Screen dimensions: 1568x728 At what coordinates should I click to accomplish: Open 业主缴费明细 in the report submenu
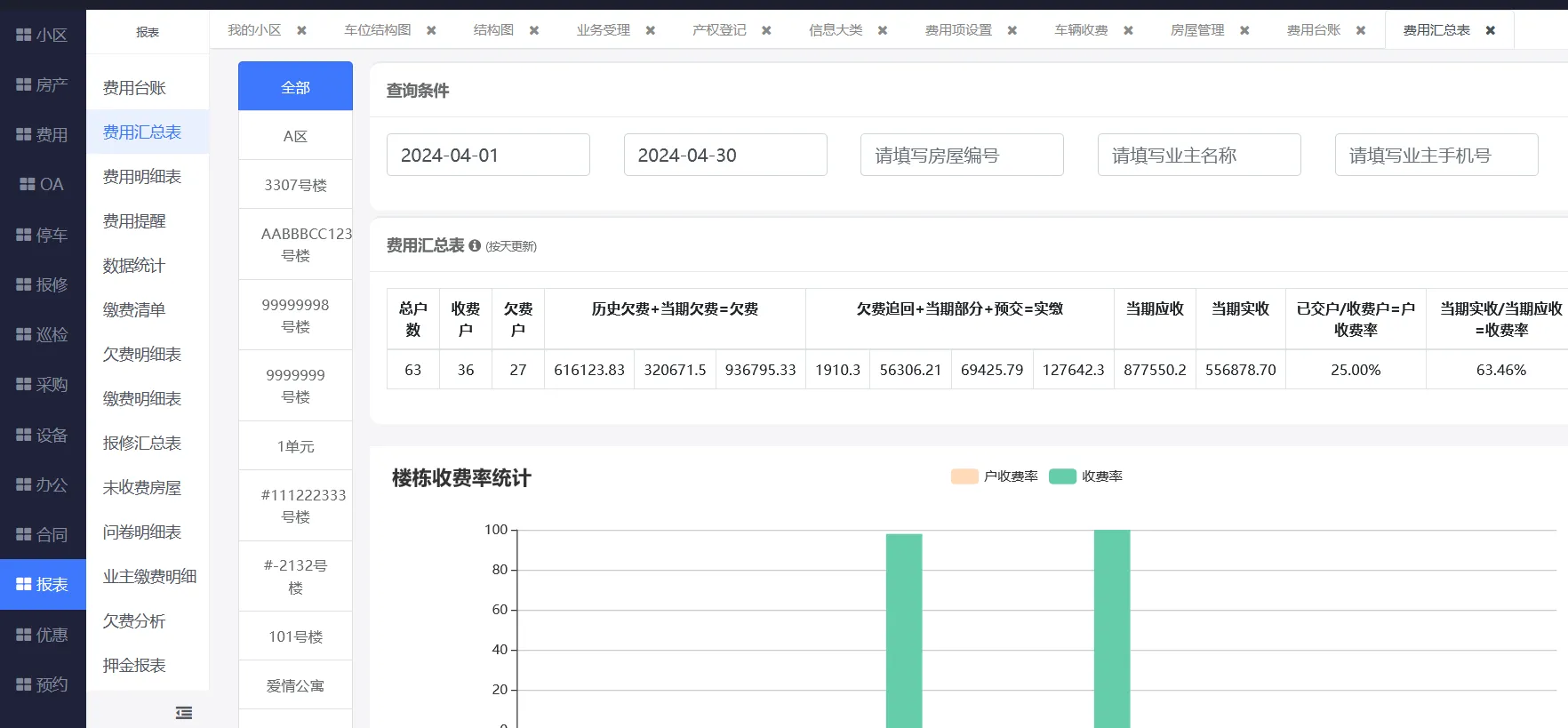pos(148,577)
